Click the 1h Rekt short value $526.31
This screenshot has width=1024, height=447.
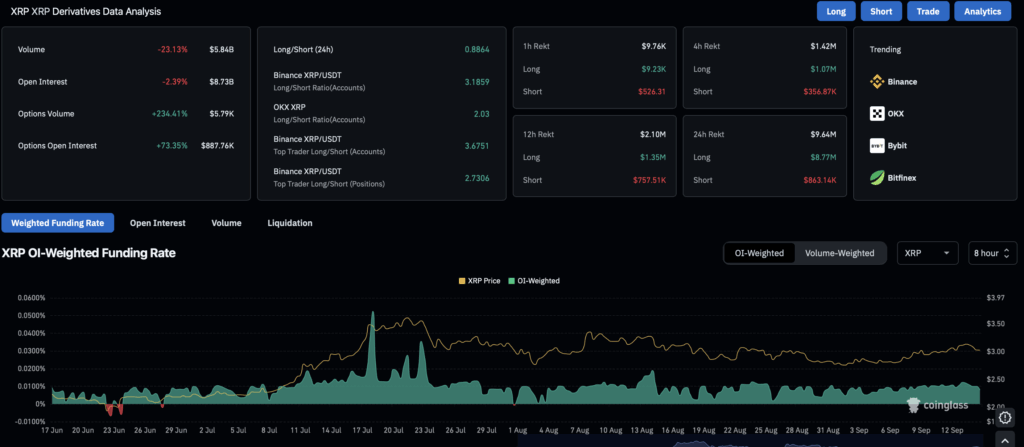click(x=652, y=91)
